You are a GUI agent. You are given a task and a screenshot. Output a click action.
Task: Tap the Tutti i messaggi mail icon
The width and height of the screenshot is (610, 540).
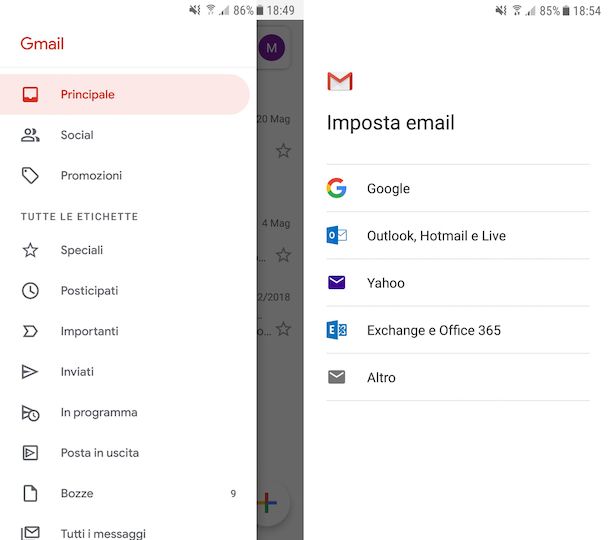(30, 533)
